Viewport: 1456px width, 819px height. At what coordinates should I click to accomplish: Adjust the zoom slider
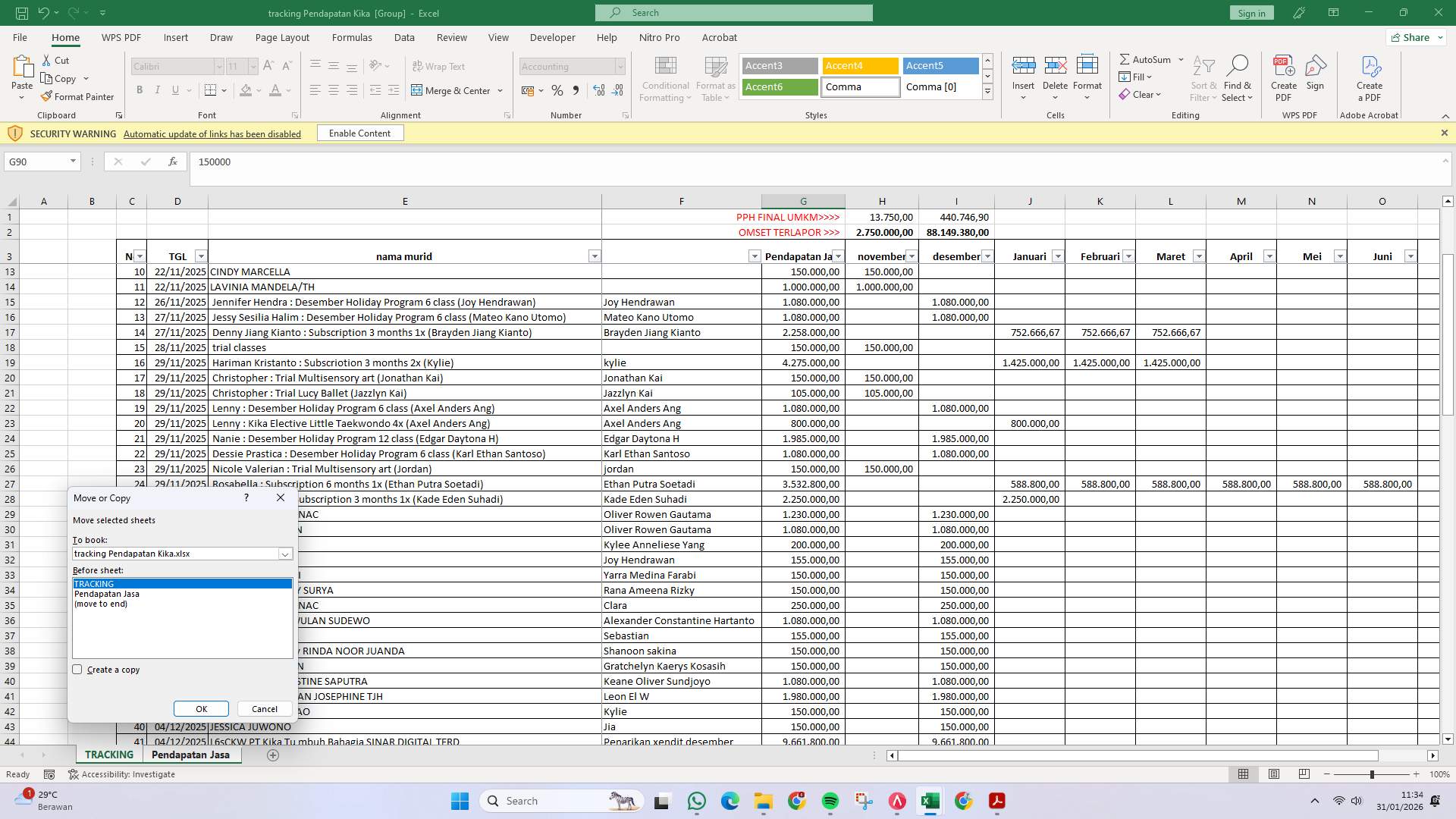pos(1372,774)
